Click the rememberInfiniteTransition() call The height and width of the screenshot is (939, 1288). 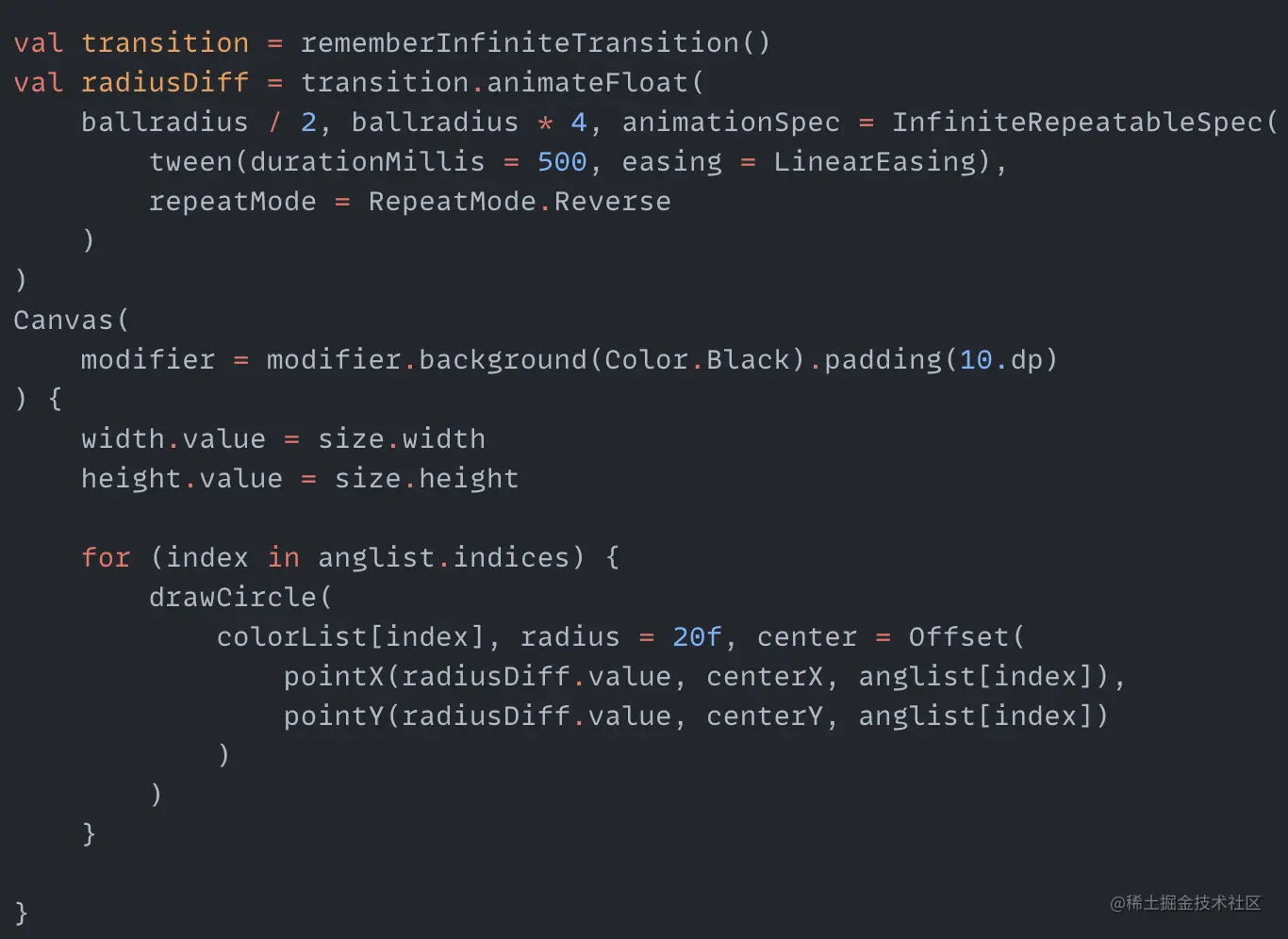point(536,43)
